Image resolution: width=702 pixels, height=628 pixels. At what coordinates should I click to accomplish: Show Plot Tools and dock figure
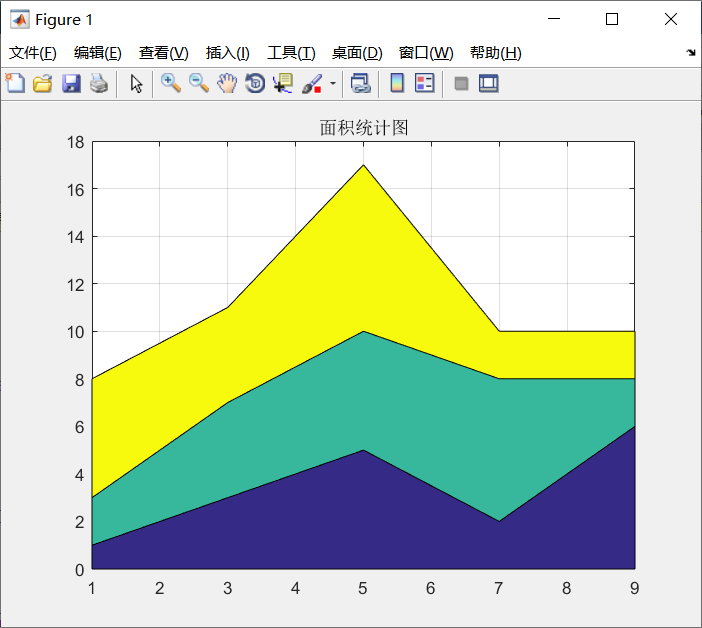(x=488, y=84)
